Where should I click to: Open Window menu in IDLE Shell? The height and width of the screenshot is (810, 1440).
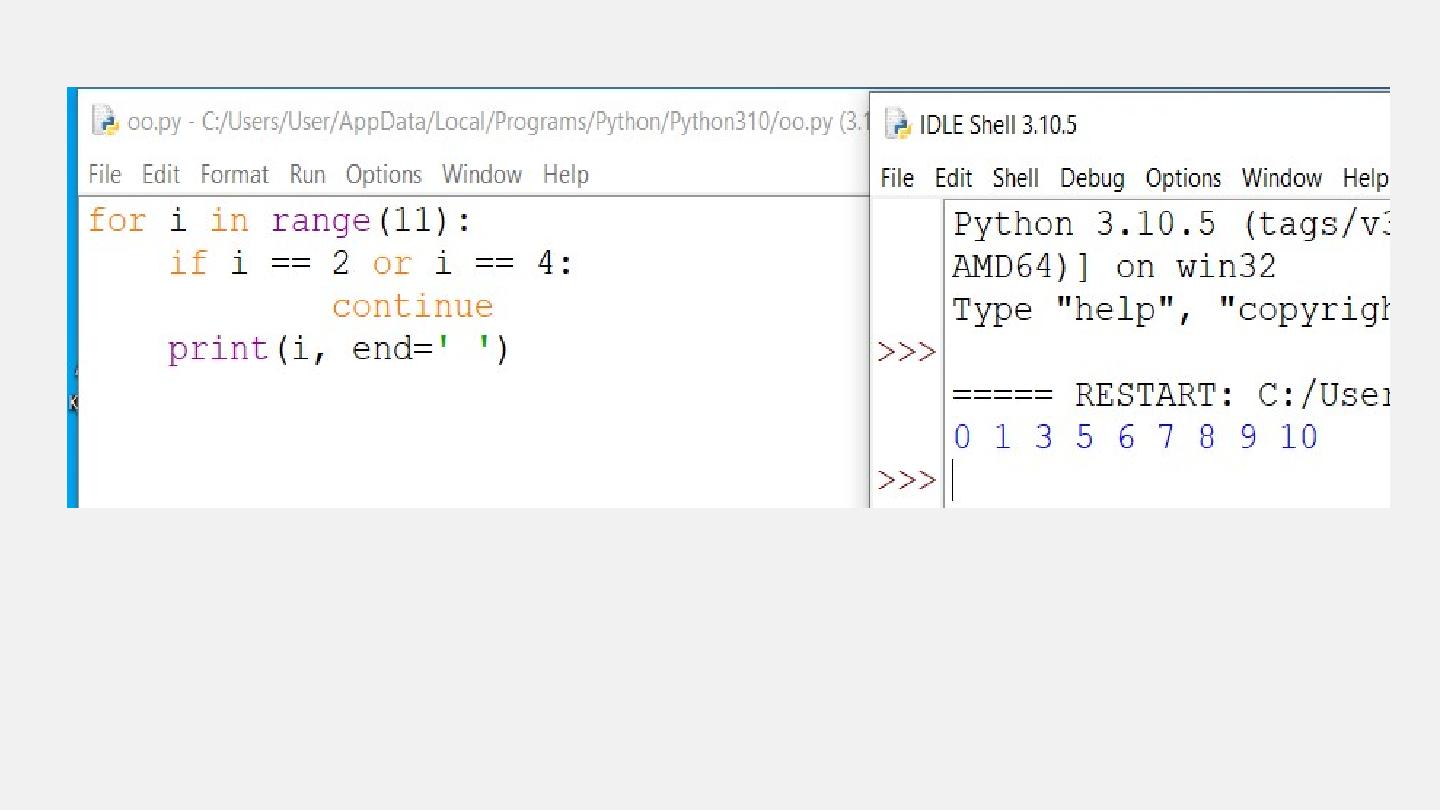pos(1282,178)
